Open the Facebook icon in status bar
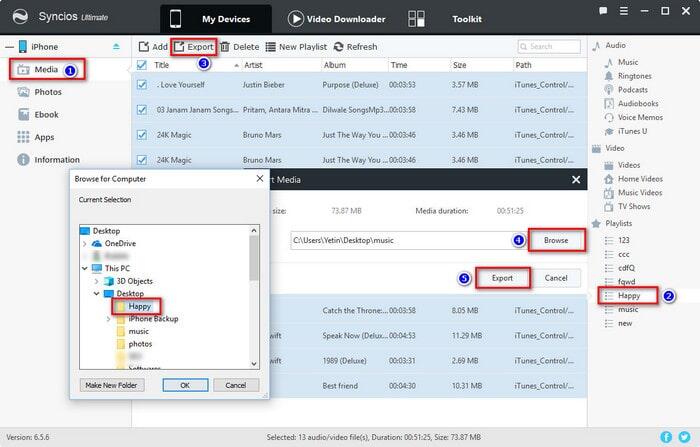 [x=666, y=437]
